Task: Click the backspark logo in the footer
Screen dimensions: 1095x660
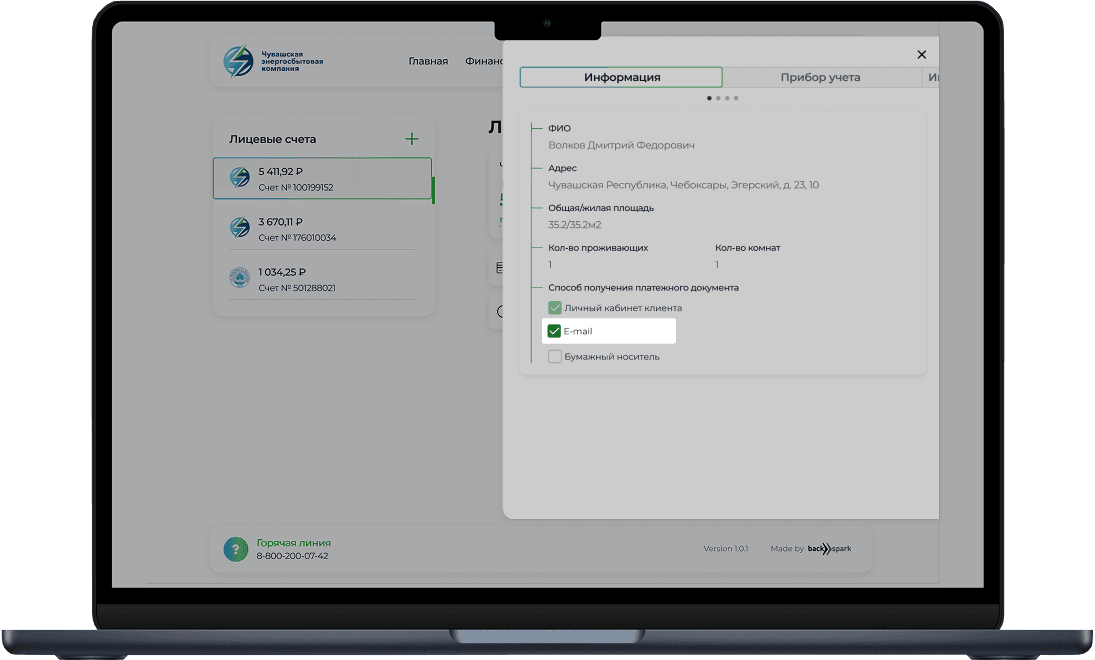Action: [x=829, y=549]
